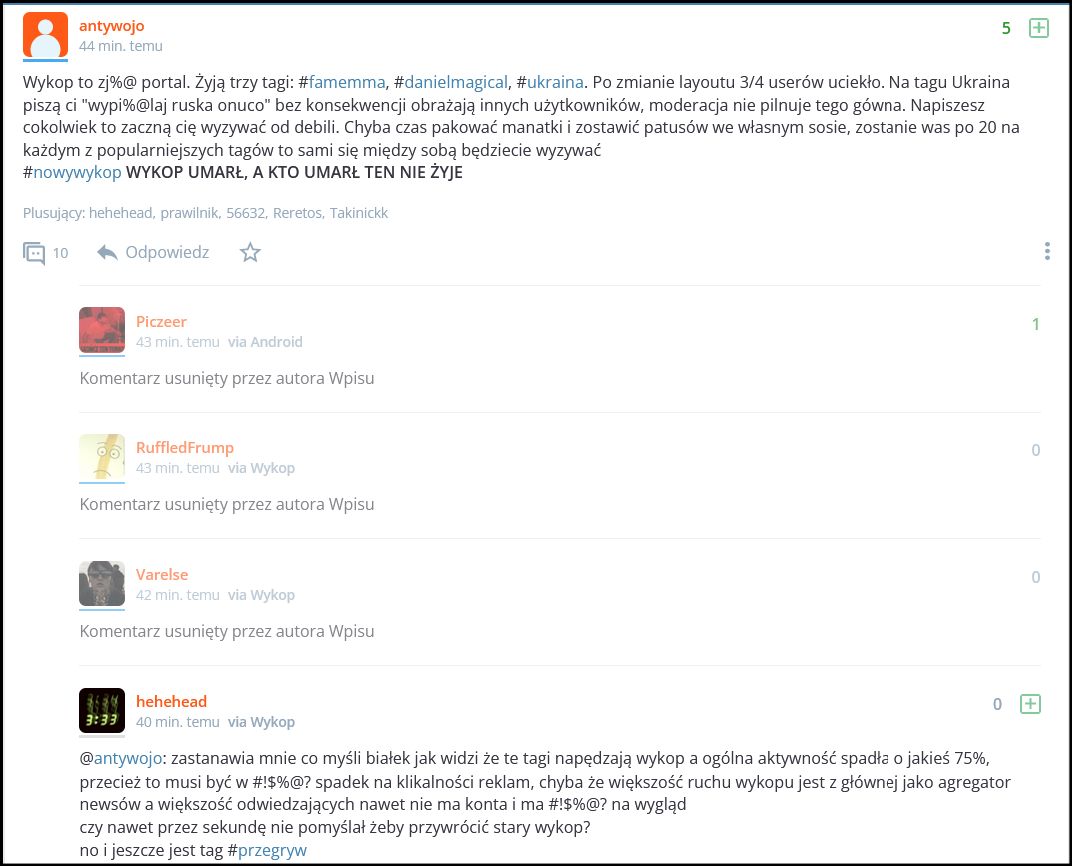Open RuffledFrump's cartoon avatar

point(102,458)
